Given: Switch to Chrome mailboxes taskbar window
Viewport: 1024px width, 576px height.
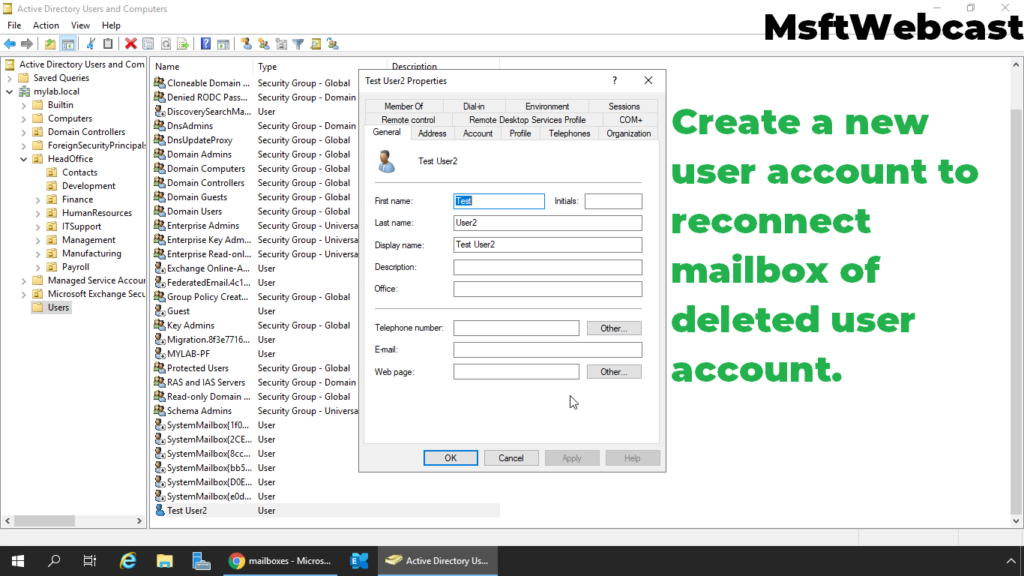Looking at the screenshot, I should [280, 560].
